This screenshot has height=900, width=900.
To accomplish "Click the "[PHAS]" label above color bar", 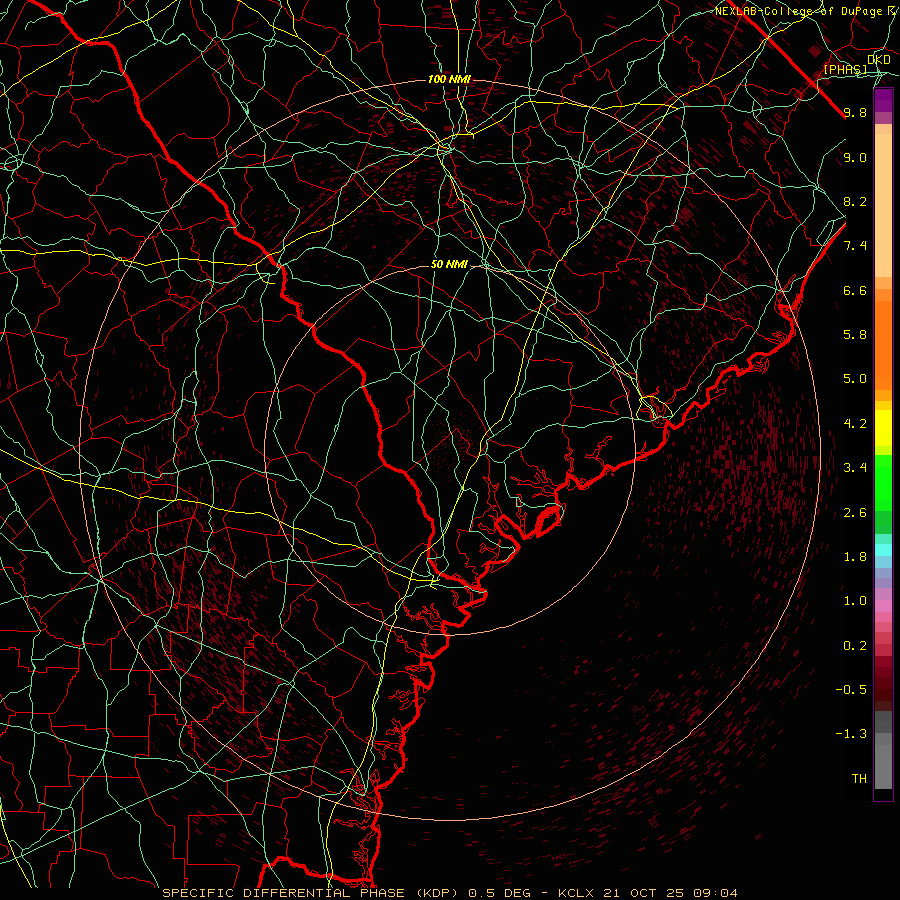I will coord(845,69).
